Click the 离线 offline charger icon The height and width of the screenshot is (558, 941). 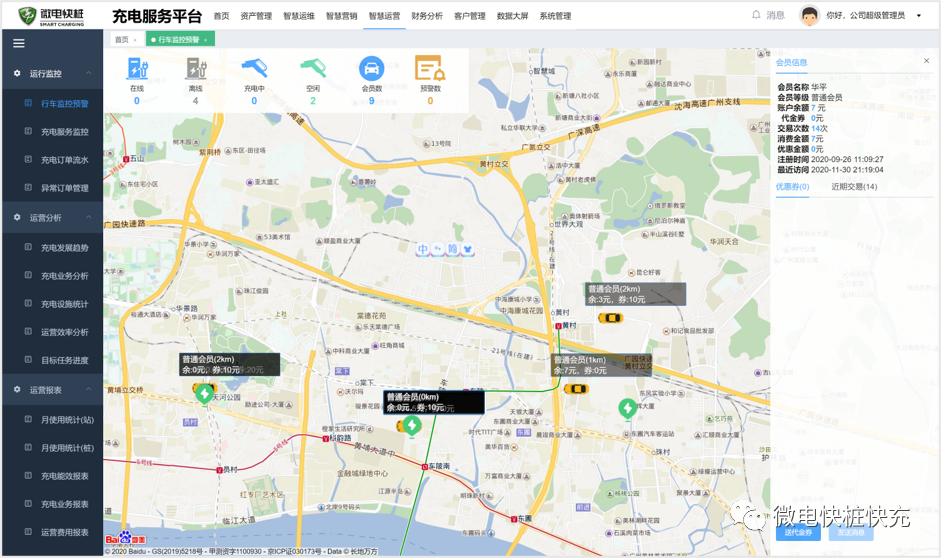[x=196, y=68]
